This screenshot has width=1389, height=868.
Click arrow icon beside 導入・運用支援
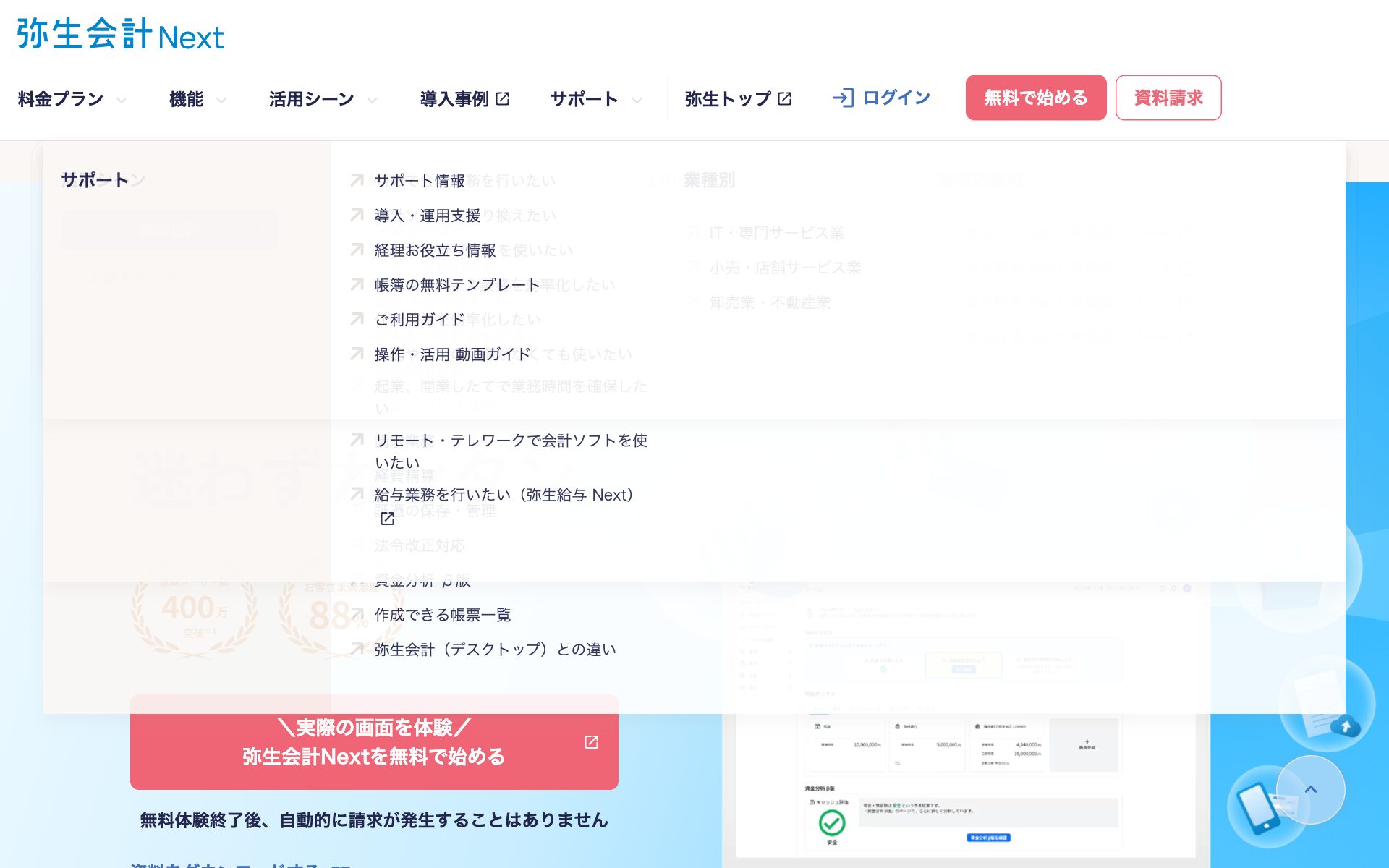coord(357,215)
